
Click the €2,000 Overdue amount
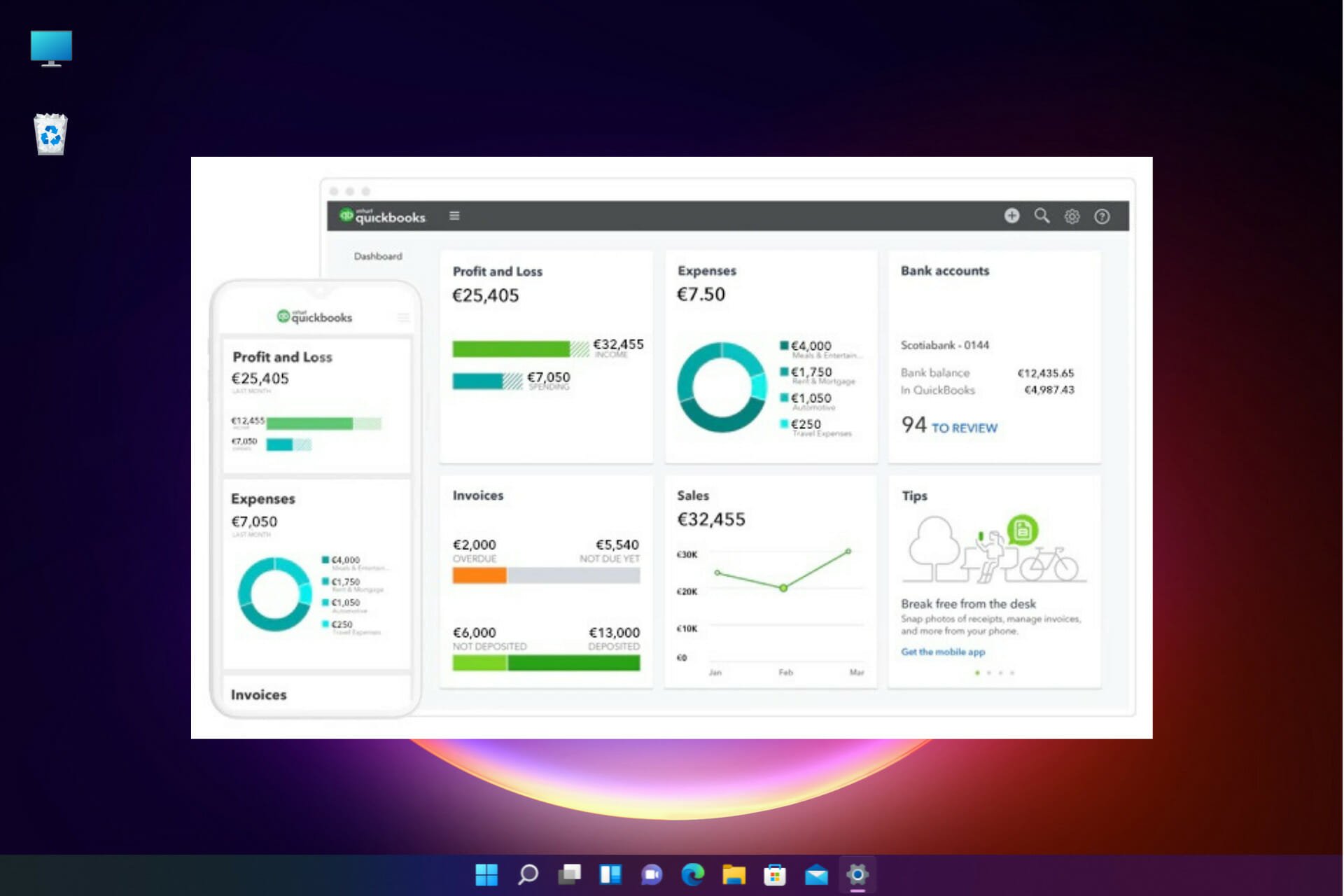pyautogui.click(x=475, y=545)
